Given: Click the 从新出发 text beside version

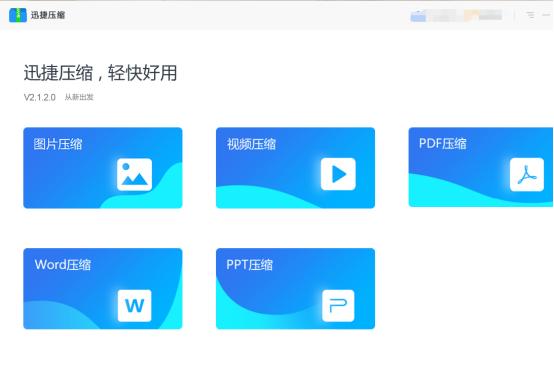Looking at the screenshot, I should click(79, 97).
